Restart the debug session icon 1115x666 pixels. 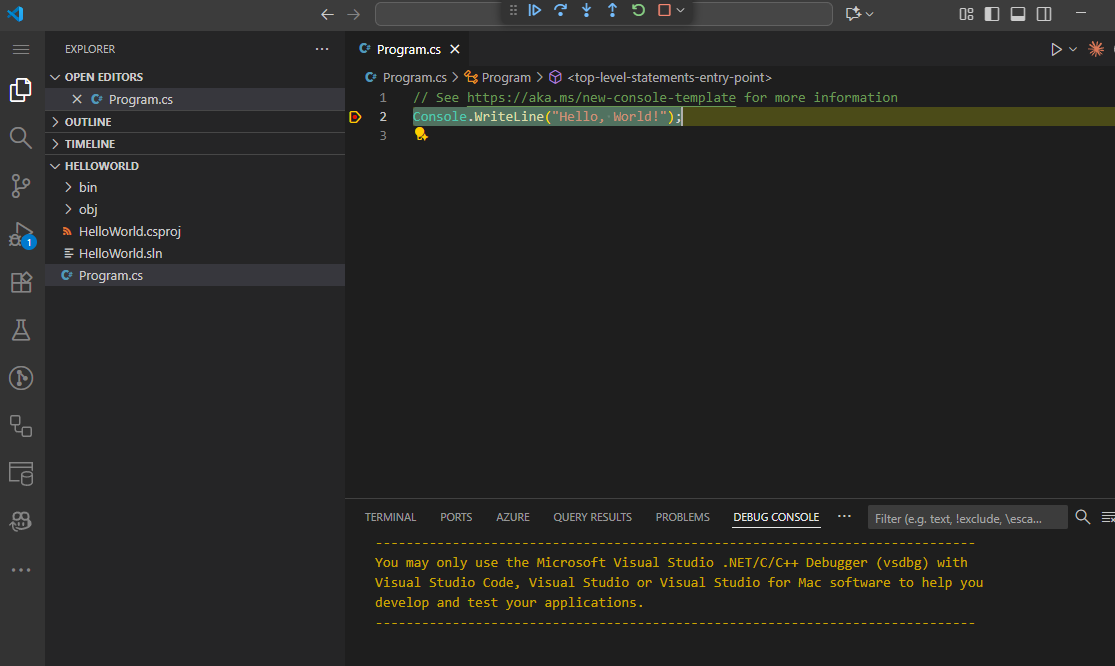click(x=637, y=11)
